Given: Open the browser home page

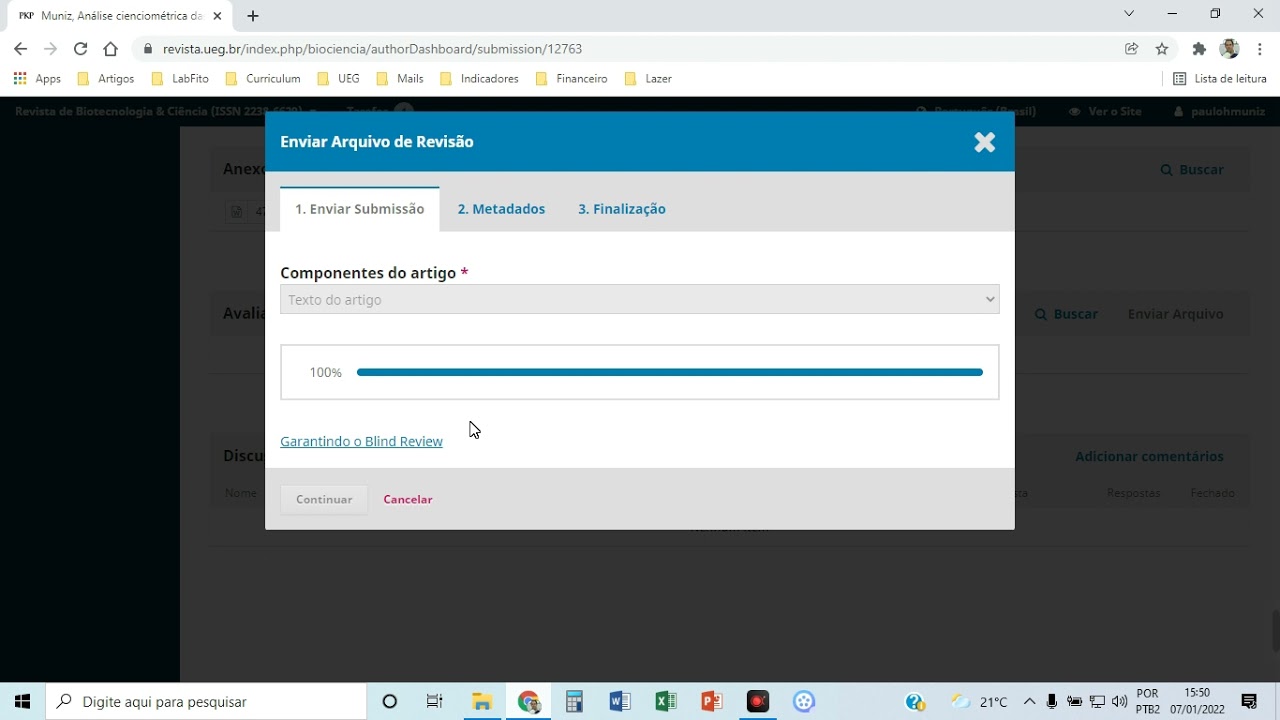Looking at the screenshot, I should click(x=111, y=48).
